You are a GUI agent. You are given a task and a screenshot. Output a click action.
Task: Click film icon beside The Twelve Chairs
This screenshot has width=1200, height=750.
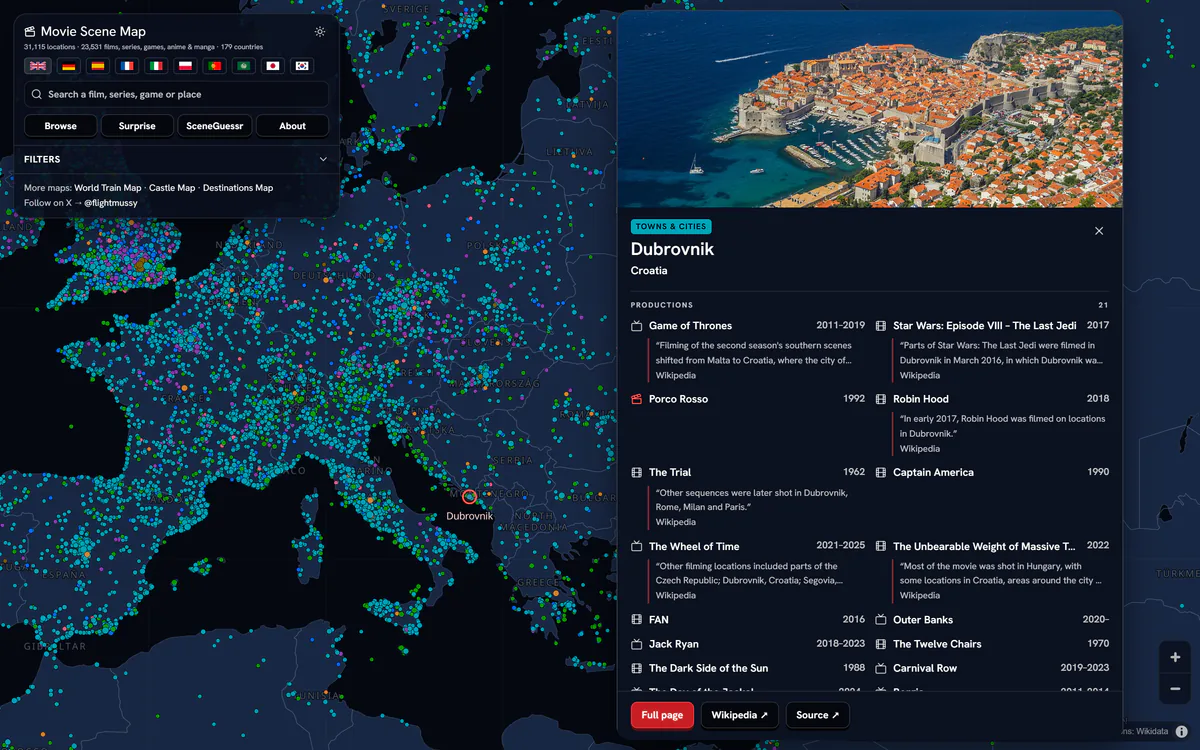881,644
